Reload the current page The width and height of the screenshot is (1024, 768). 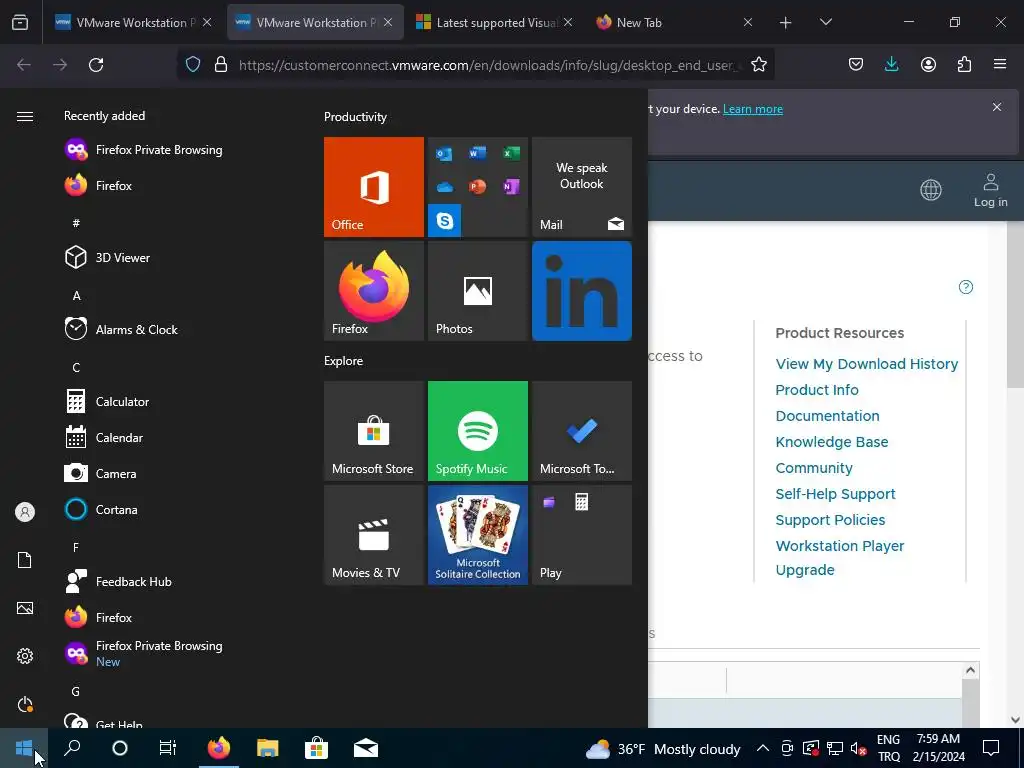tap(96, 65)
